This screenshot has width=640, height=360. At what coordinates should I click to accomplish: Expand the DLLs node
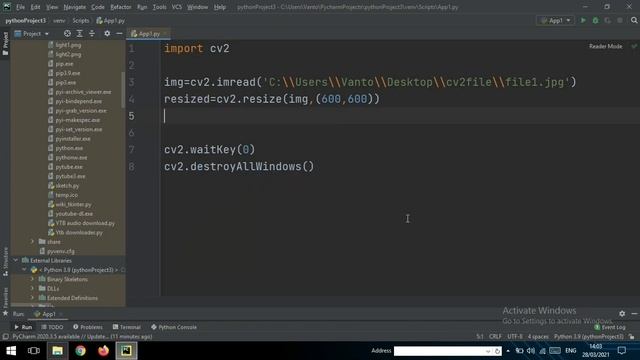[x=33, y=289]
